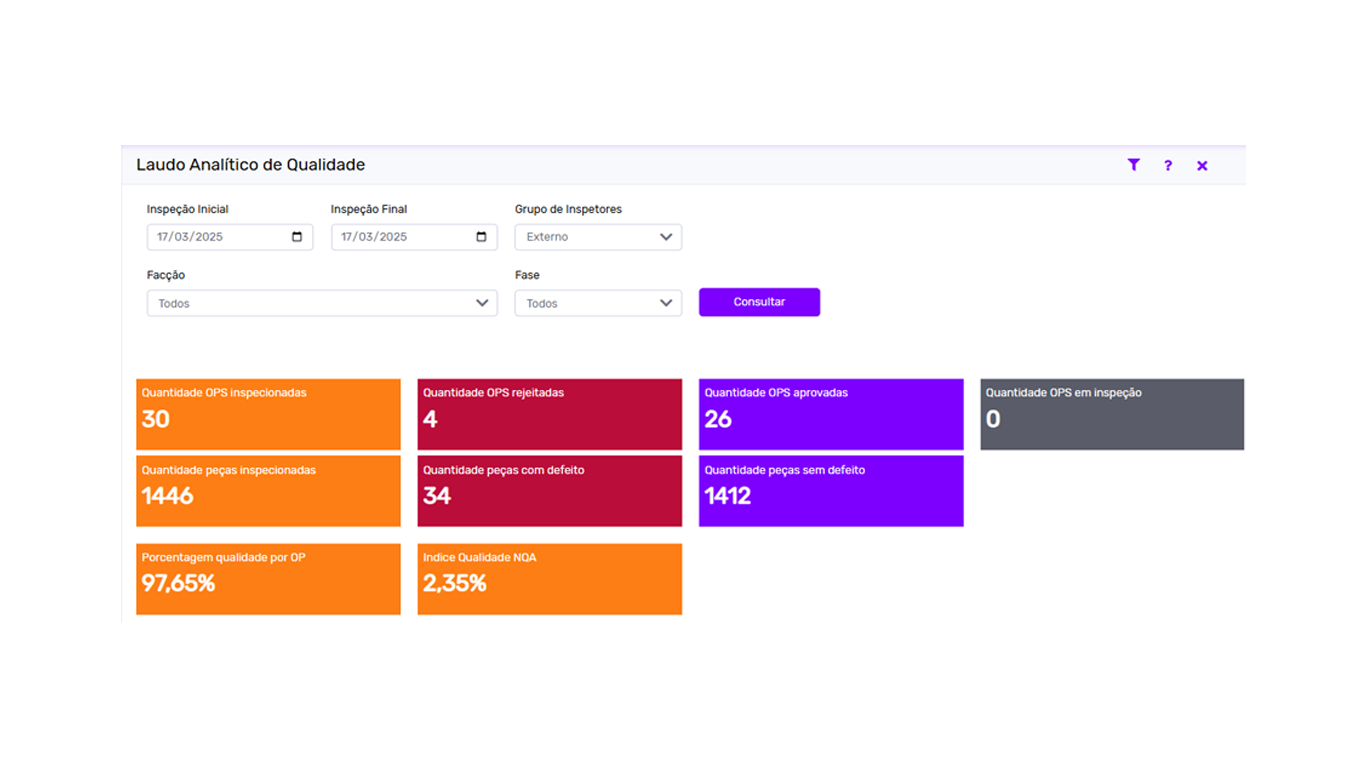This screenshot has height=768, width=1366.
Task: Select the Quantidade OPS rejeitadas card
Action: click(550, 414)
